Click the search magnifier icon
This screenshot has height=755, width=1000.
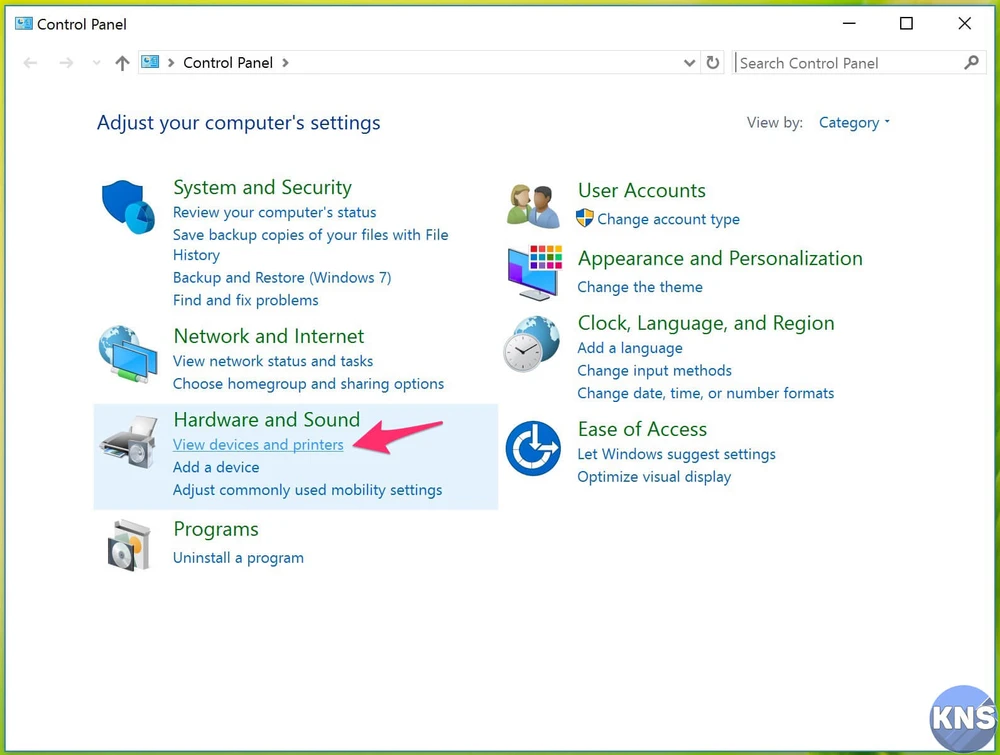(971, 62)
